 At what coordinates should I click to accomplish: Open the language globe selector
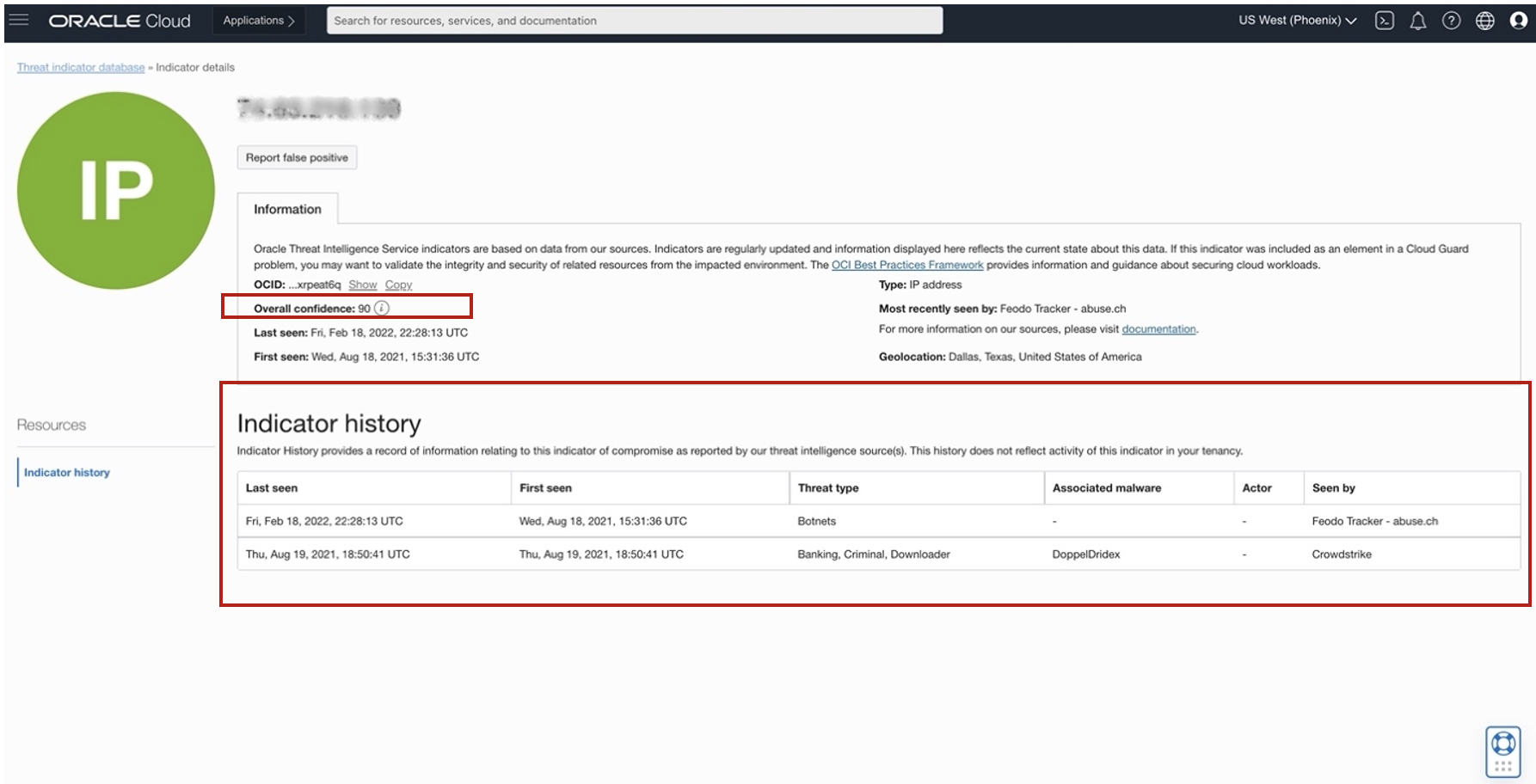1484,21
